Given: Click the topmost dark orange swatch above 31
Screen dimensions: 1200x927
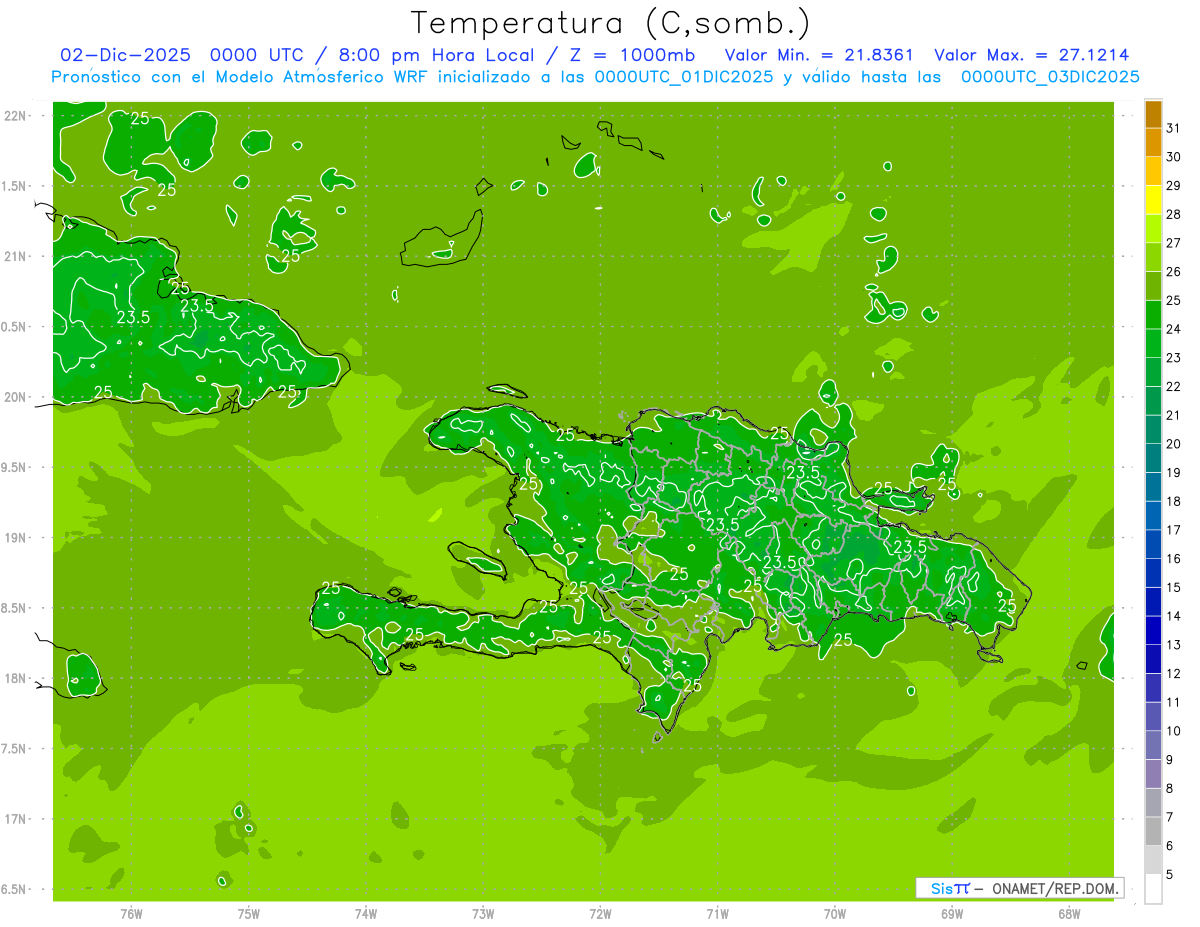Looking at the screenshot, I should [x=1153, y=114].
